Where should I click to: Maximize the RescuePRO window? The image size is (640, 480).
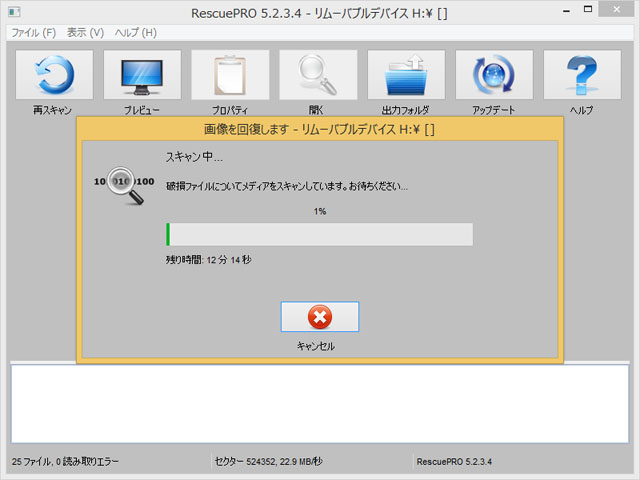tap(588, 9)
